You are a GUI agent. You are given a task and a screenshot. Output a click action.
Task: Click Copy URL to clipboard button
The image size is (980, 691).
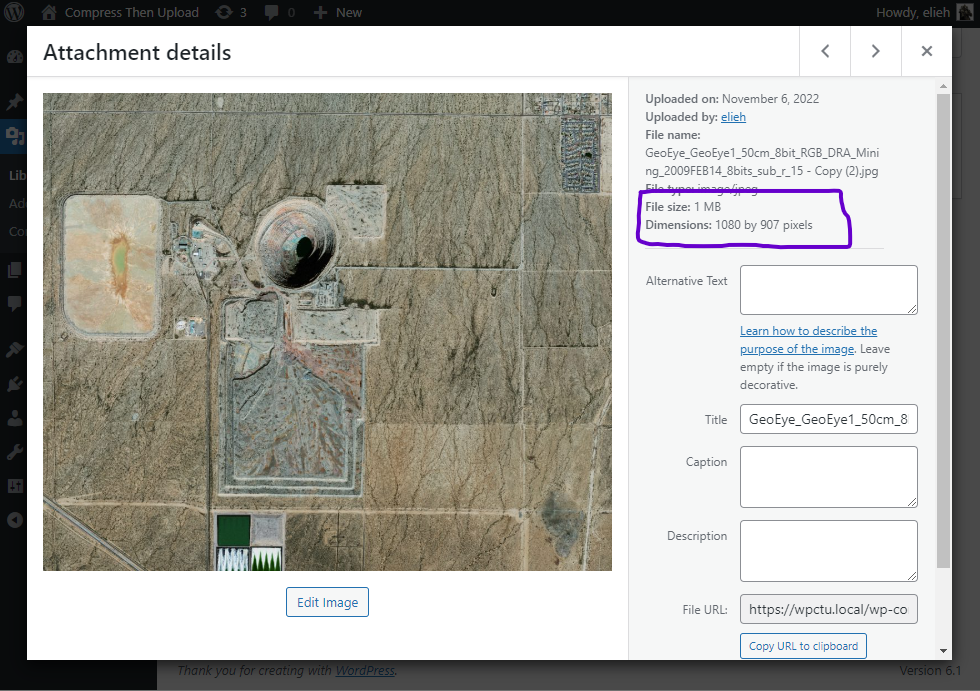pyautogui.click(x=803, y=646)
